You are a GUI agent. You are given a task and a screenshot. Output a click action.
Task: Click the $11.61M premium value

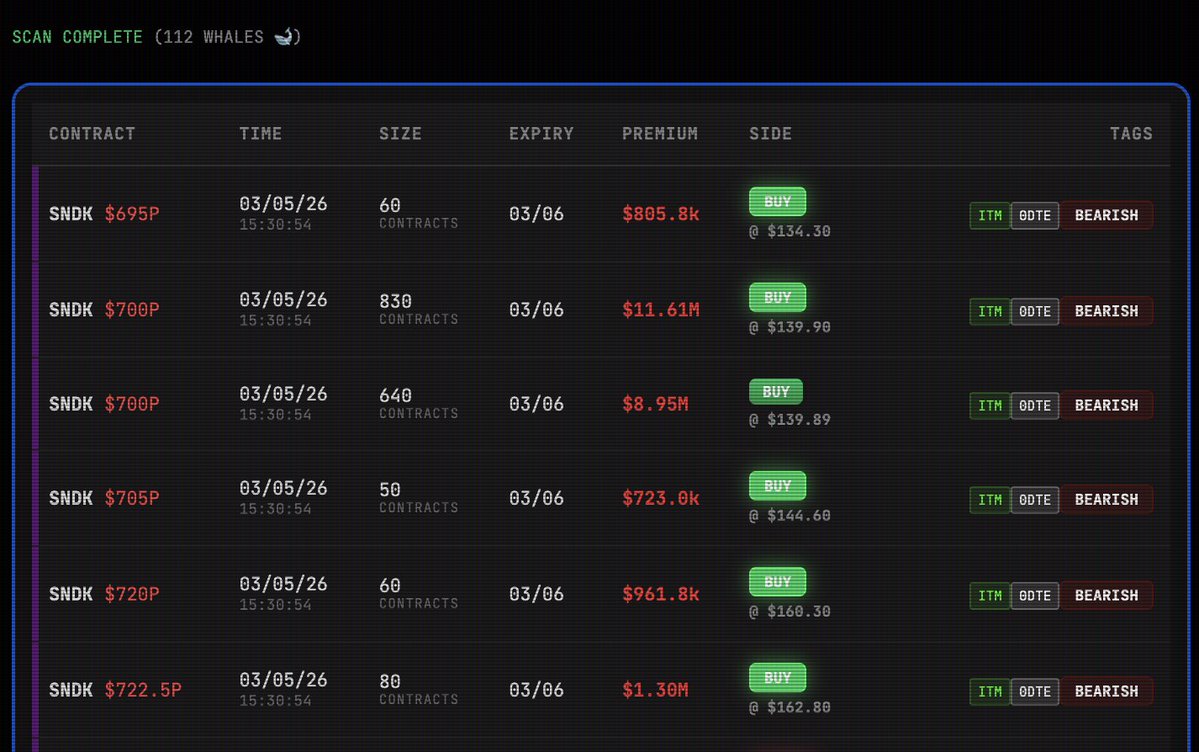point(661,310)
